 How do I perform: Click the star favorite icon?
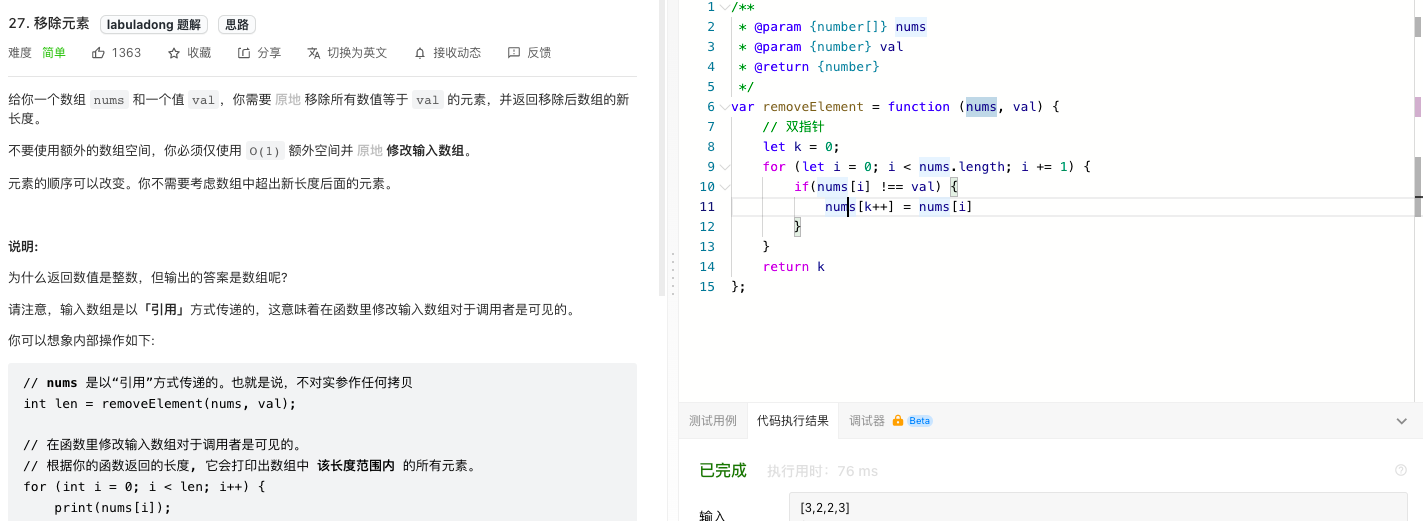pos(174,53)
